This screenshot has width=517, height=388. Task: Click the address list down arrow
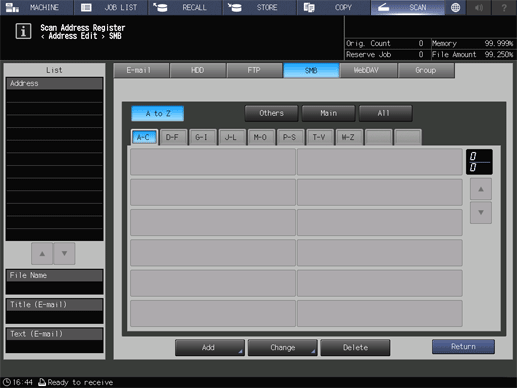64,254
